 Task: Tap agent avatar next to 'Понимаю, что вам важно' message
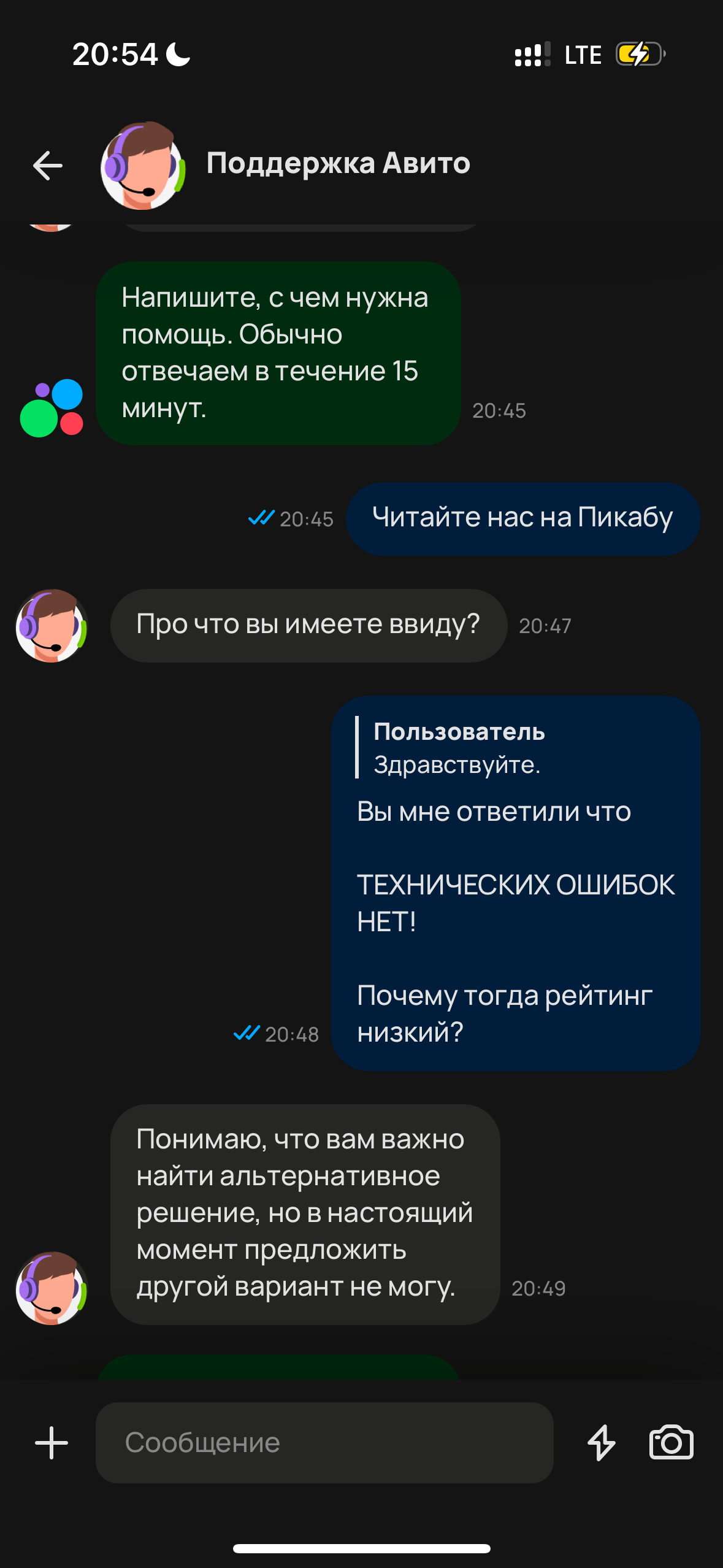tap(52, 1288)
